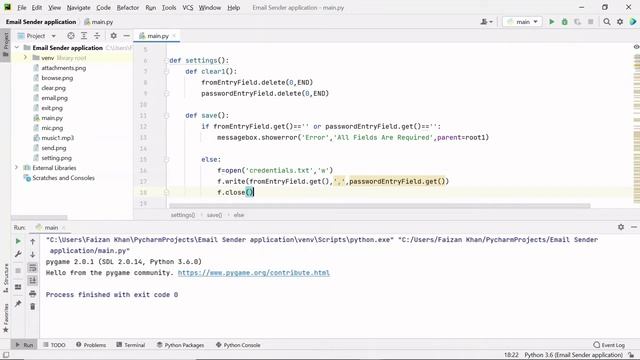Open the VCS menu
Viewport: 640px width, 360px height.
(x=187, y=7)
